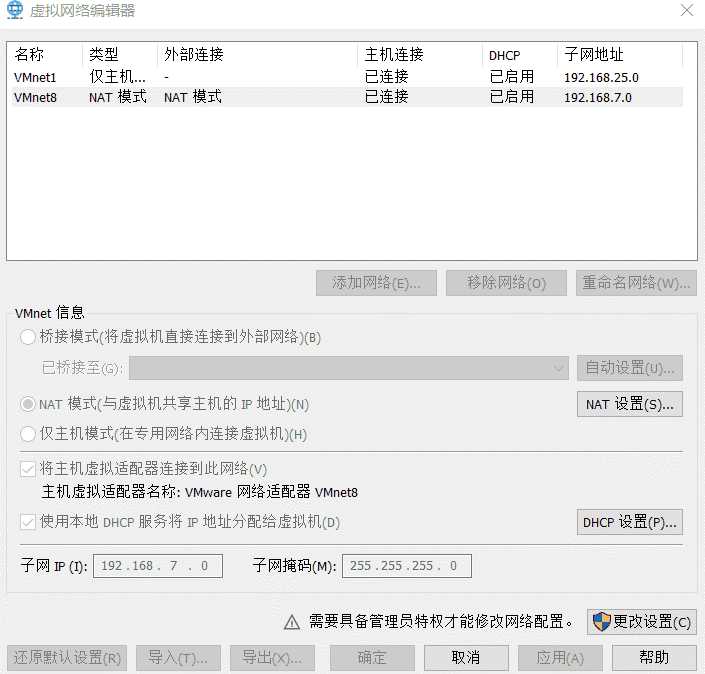Click 应用(A) button
The image size is (705, 674).
click(x=560, y=658)
